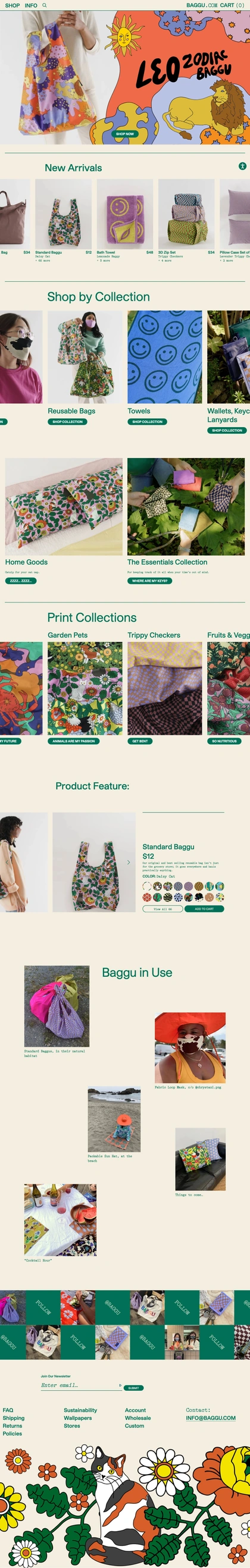Add Standard Baggu to cart
This screenshot has width=250, height=1568.
click(x=204, y=909)
